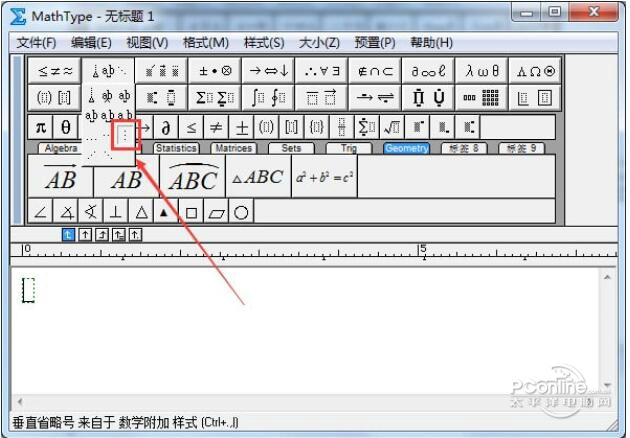
Task: Insert the arc ABC expression
Action: point(193,176)
